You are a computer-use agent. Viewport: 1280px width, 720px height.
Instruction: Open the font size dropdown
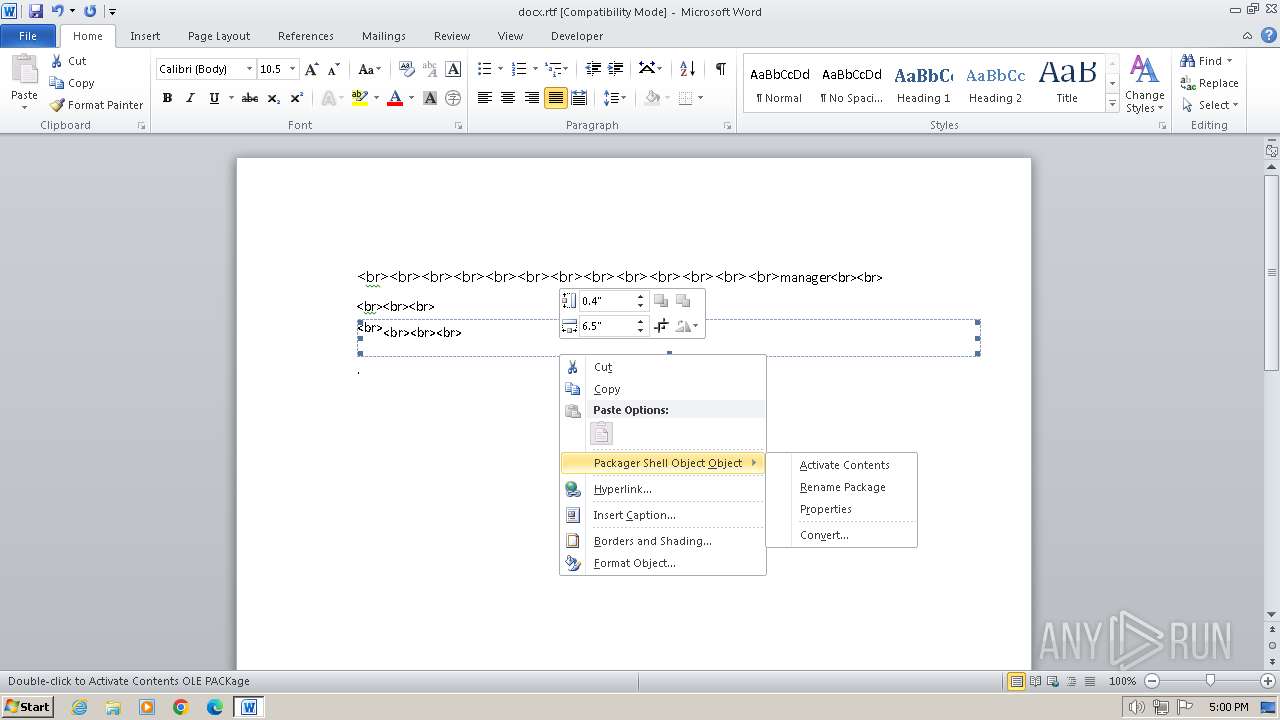coord(293,69)
